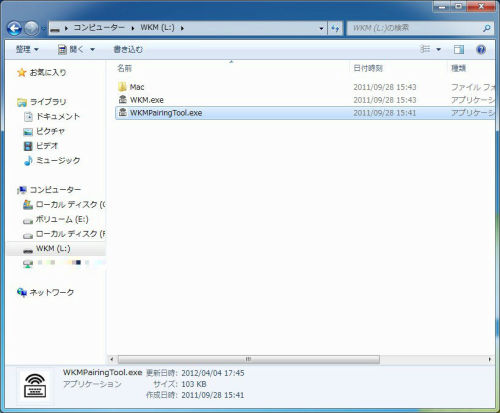Refresh the folder view
Screen dimensions: 500x413
pos(335,28)
